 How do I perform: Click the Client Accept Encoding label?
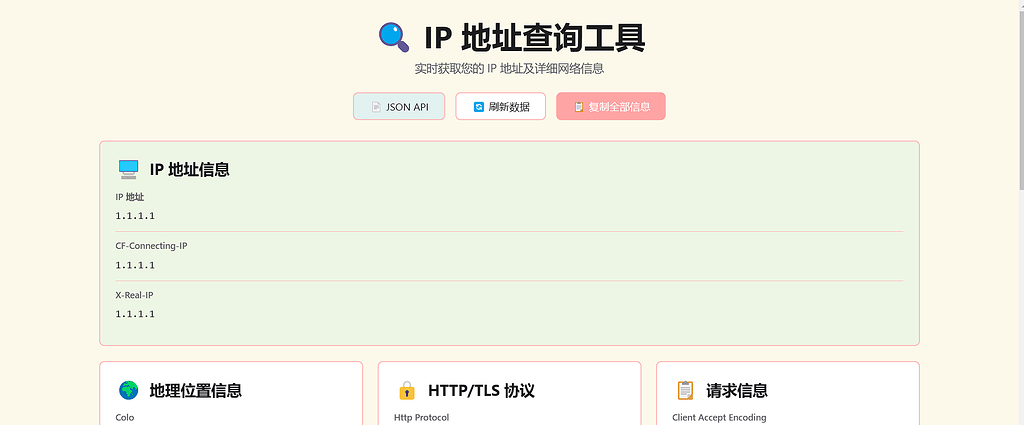719,417
